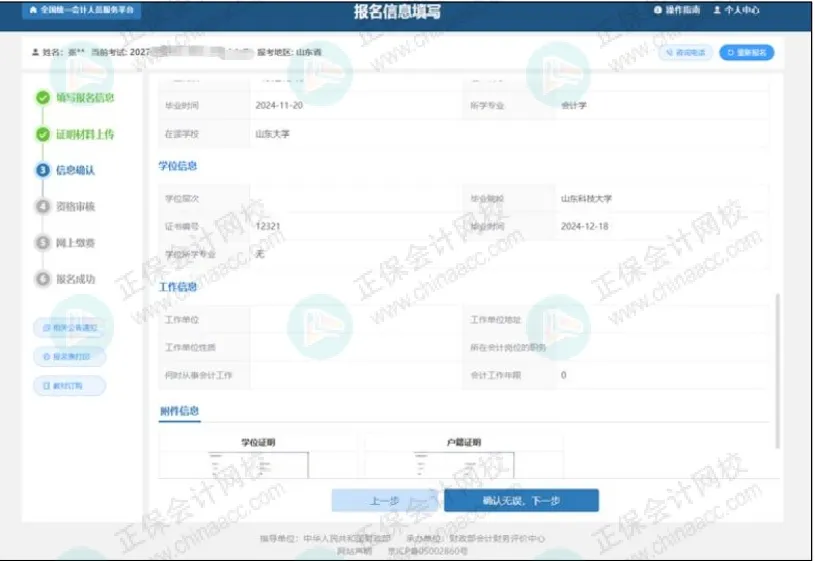Open the 全国统一会计人员服务平台 home link

[x=82, y=10]
